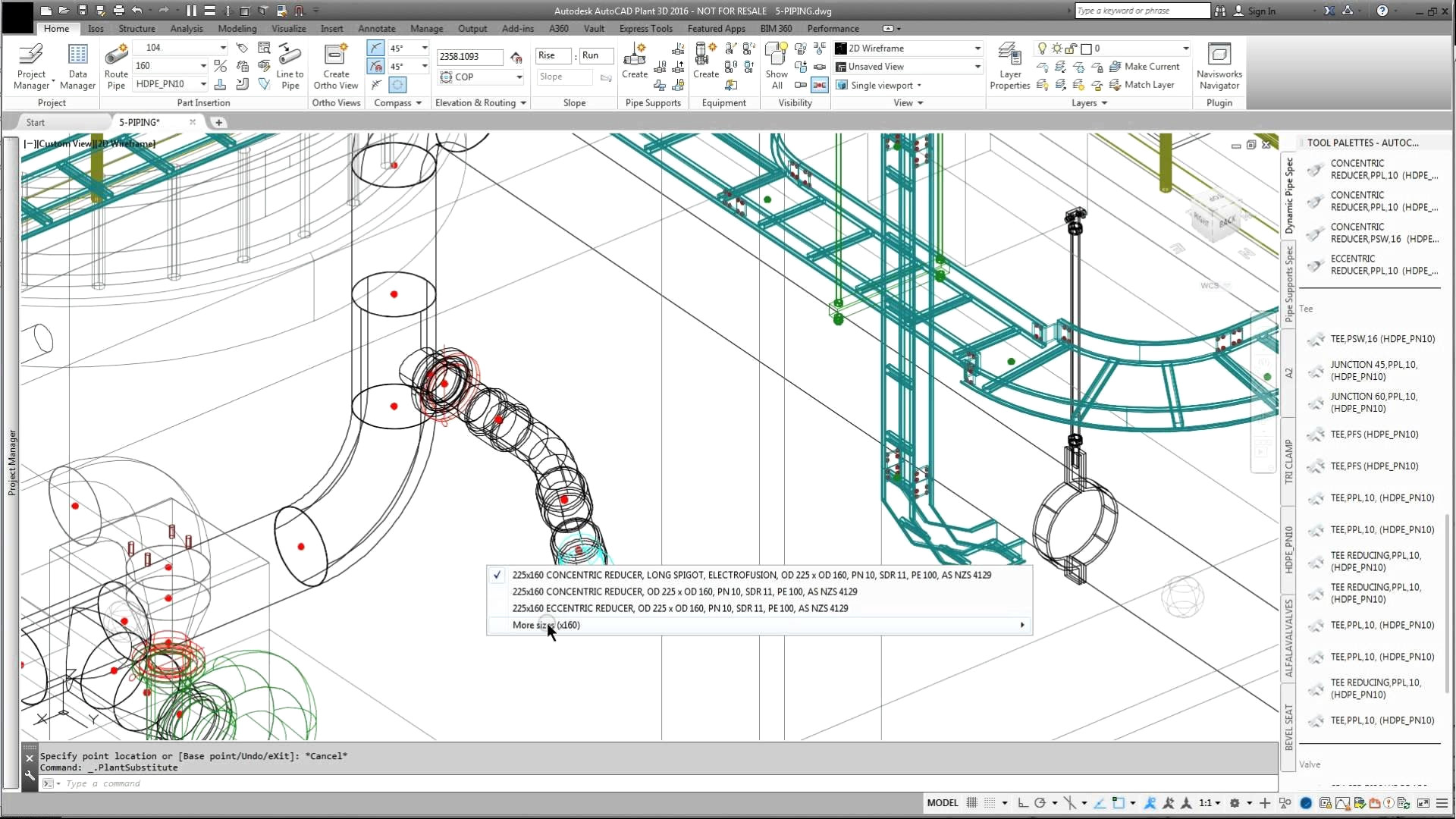Click the layer 0 color swatch
Image resolution: width=1456 pixels, height=819 pixels.
[1086, 49]
